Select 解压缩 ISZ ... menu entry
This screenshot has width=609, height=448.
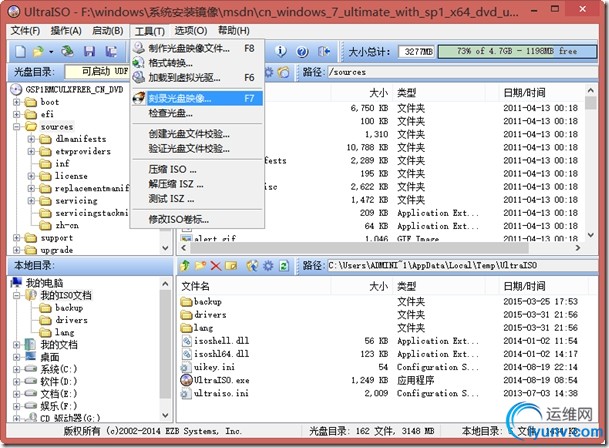pos(197,184)
